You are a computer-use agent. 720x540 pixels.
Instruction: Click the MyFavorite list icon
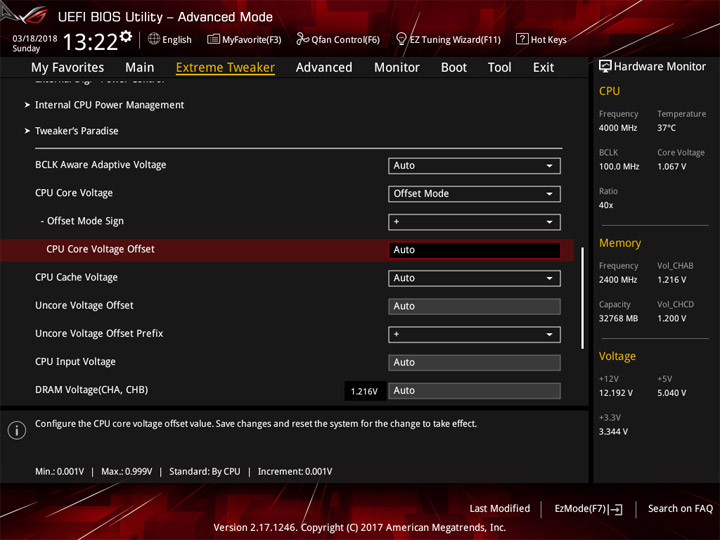click(x=213, y=39)
